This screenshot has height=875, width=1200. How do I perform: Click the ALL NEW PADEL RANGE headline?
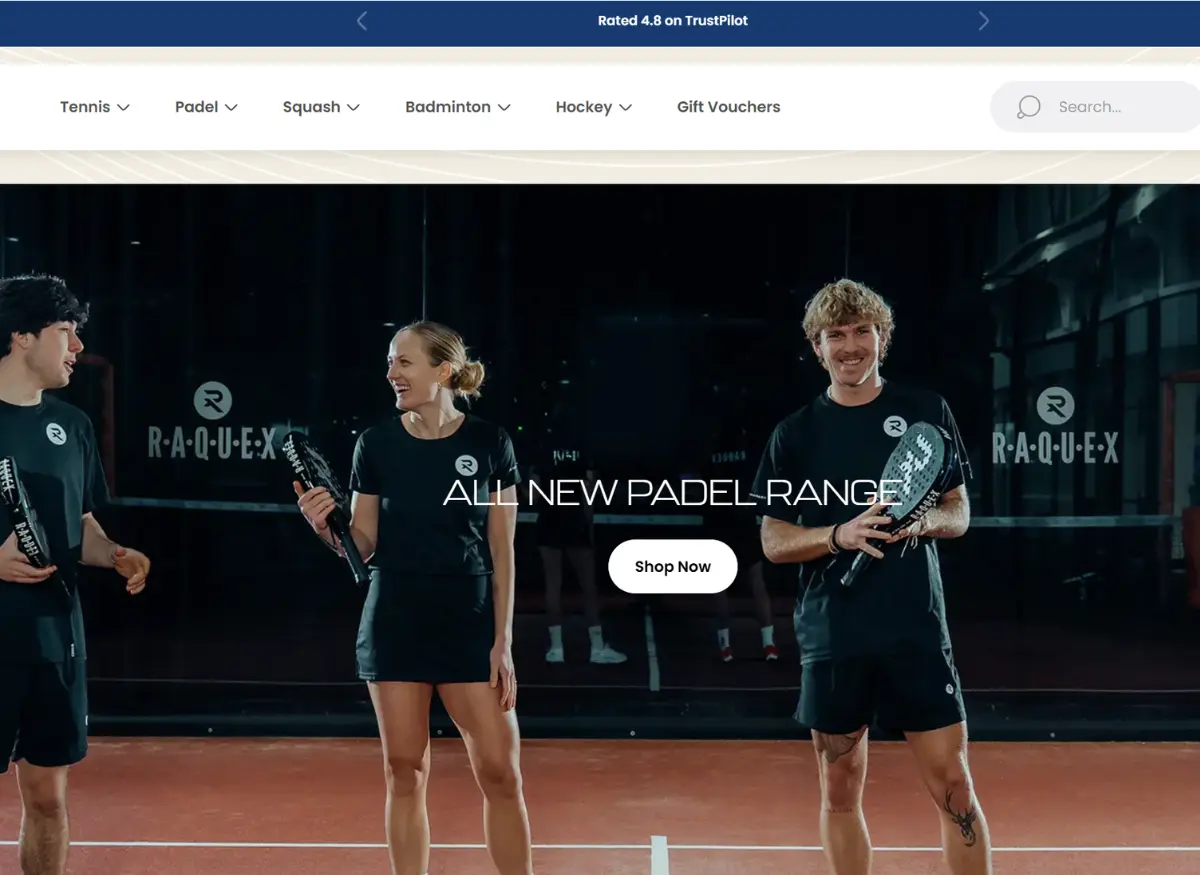(x=672, y=492)
